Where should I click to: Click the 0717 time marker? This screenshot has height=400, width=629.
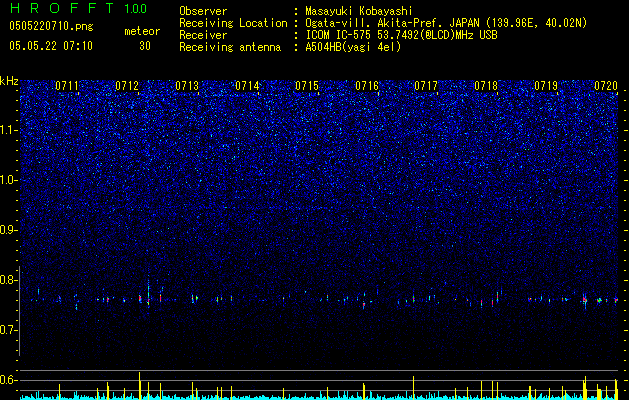(x=426, y=86)
